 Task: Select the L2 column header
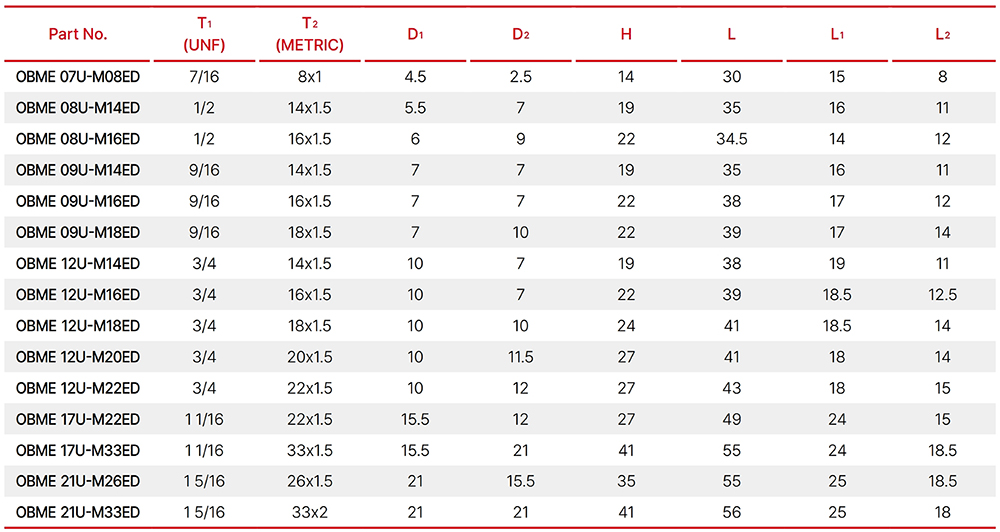[x=943, y=34]
